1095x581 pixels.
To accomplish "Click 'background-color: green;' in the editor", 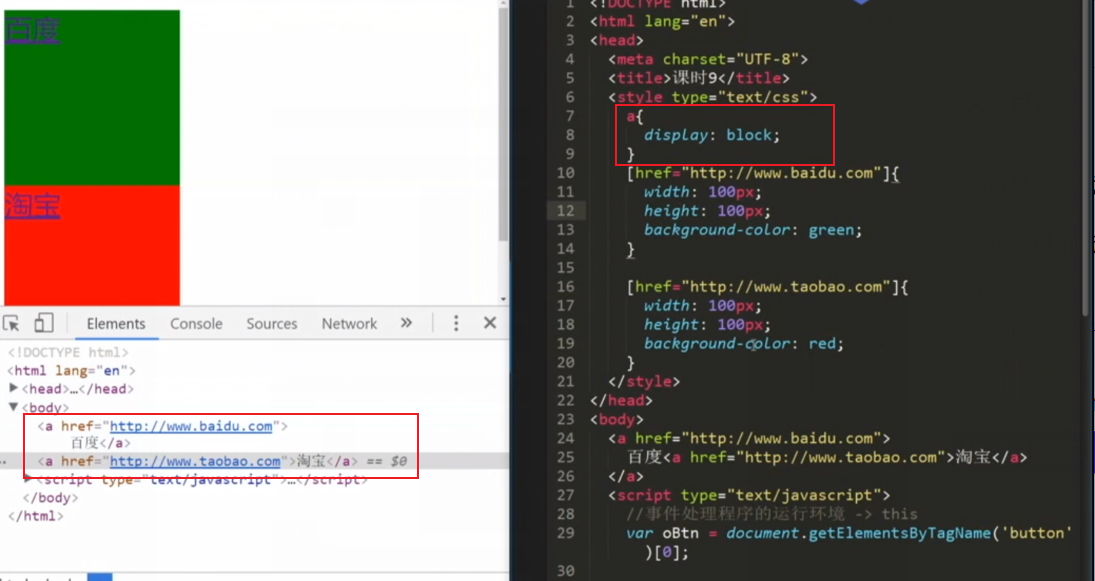I will pos(753,230).
